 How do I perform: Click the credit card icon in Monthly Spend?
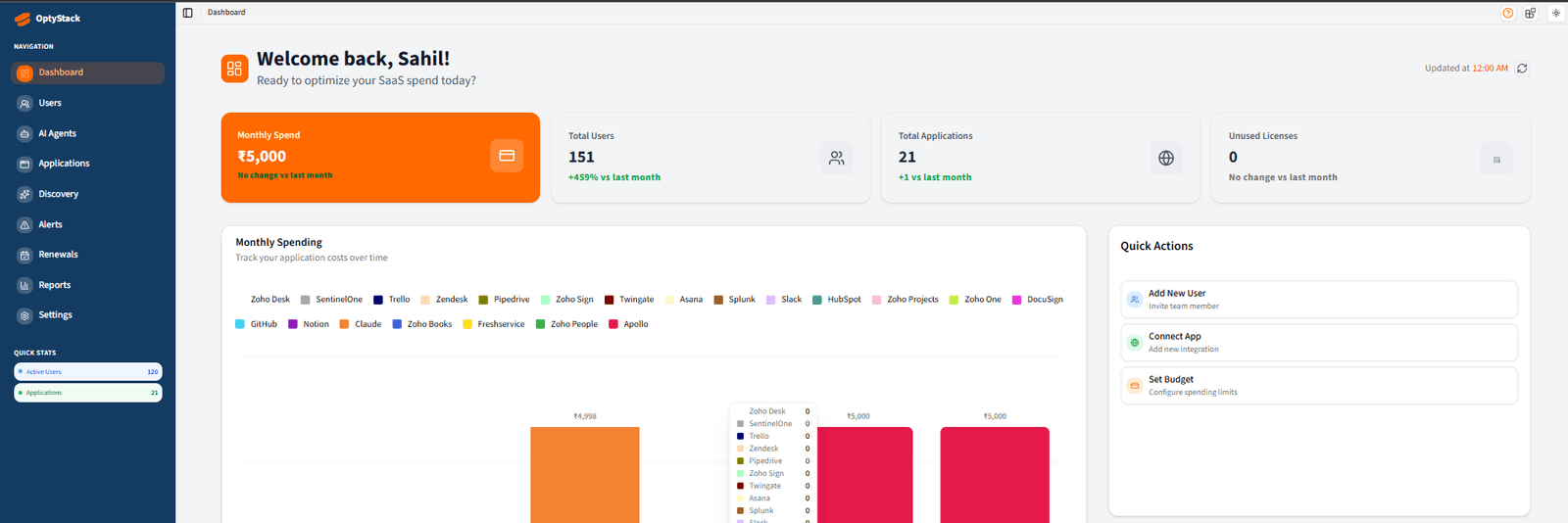click(507, 156)
